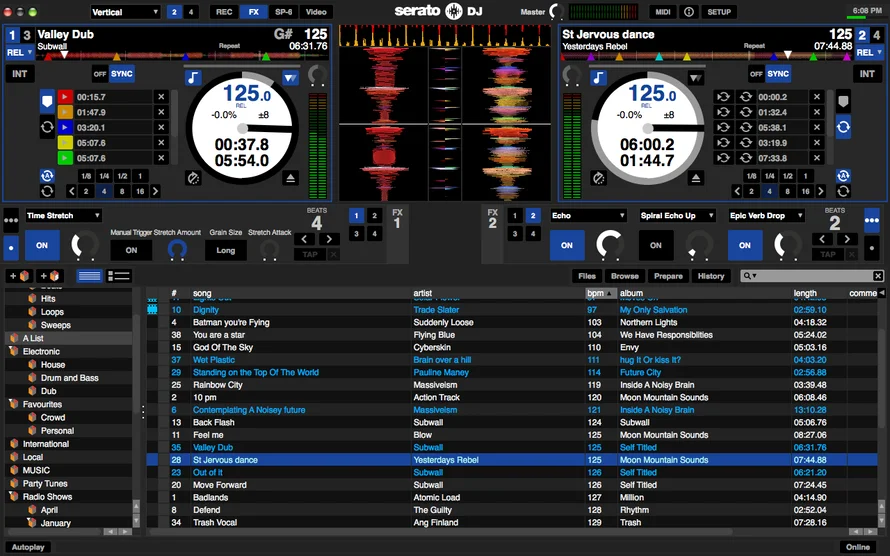Viewport: 890px width, 556px height.
Task: Eject track from the left deck
Action: tap(291, 178)
